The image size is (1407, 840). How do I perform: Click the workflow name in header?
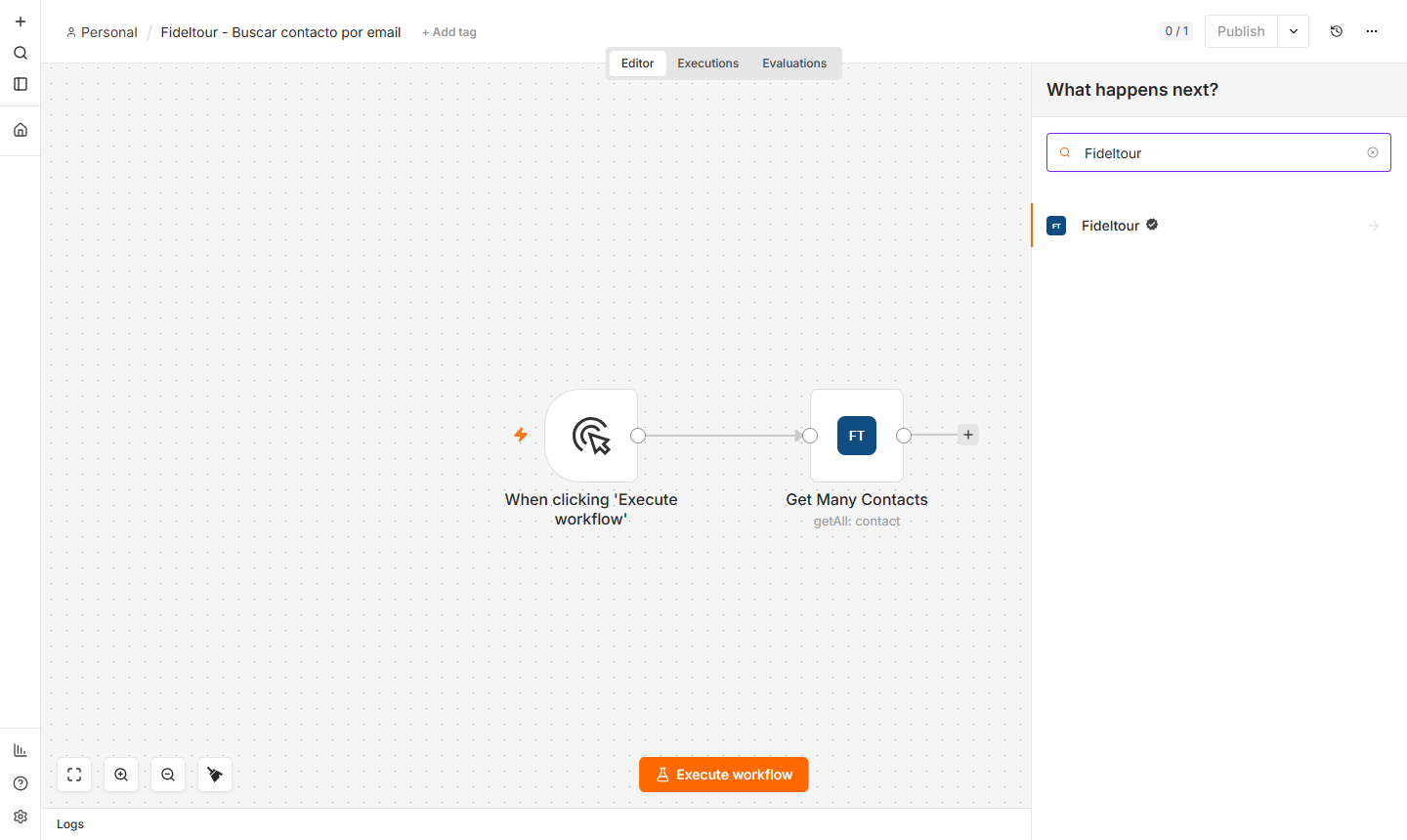click(281, 32)
